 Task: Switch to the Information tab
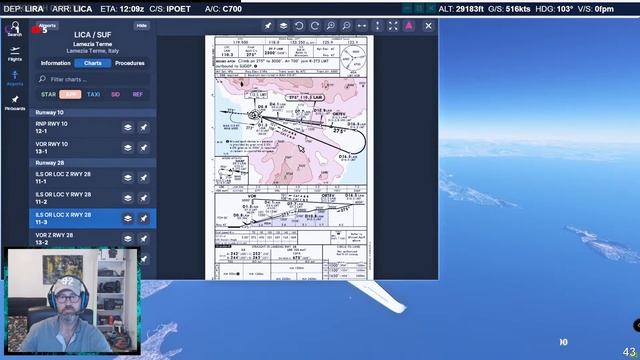(56, 63)
